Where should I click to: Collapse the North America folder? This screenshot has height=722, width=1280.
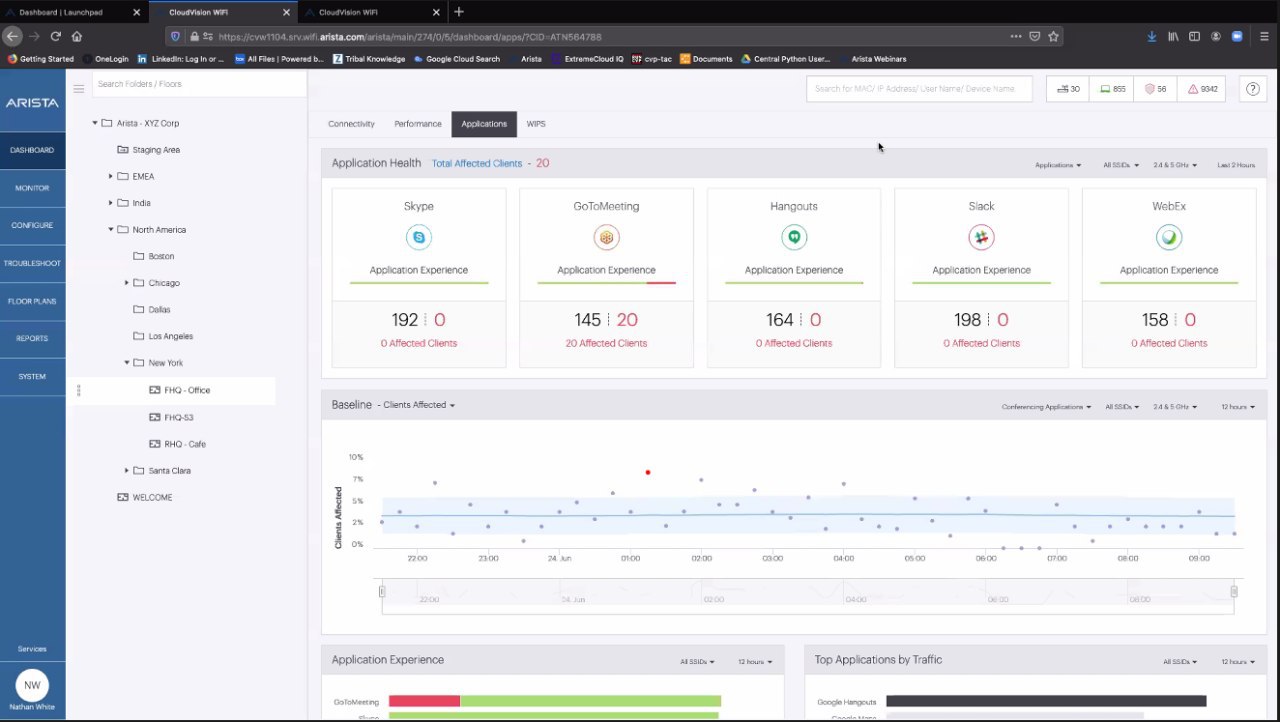[x=111, y=230]
